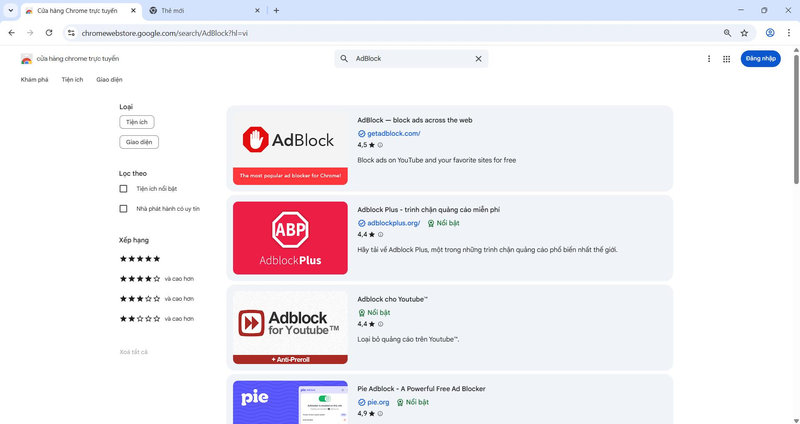Click 'Nổi bật' badge on Adblock Plus
The image size is (800, 424).
tap(443, 223)
